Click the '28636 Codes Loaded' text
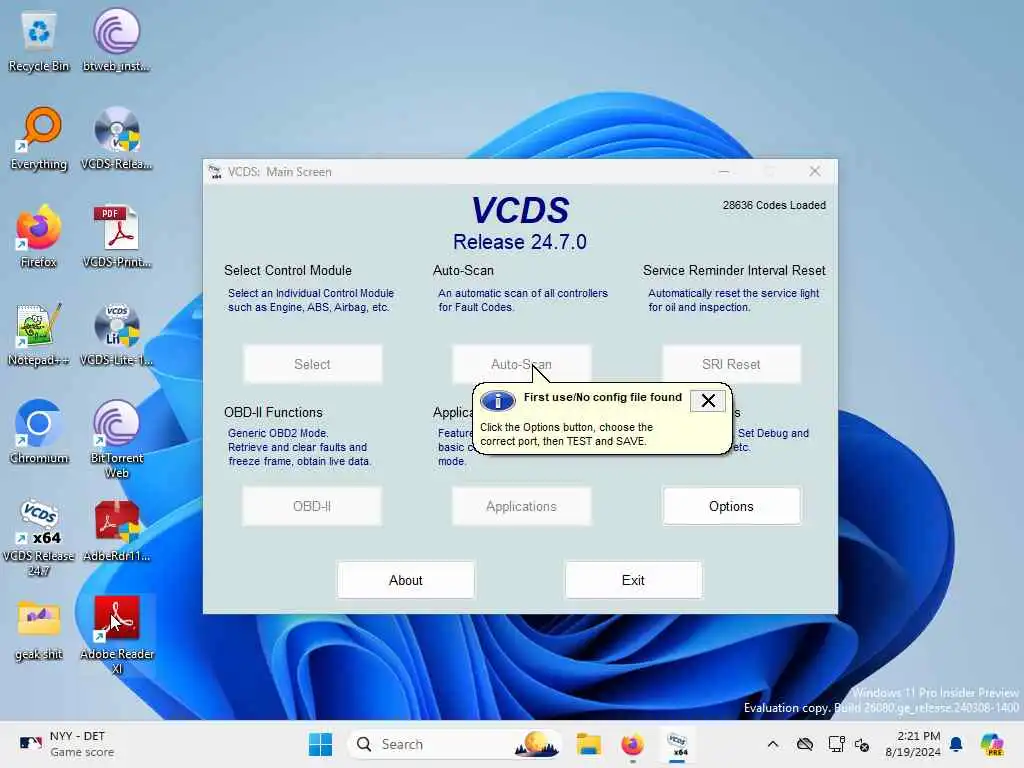1024x768 pixels. [774, 205]
